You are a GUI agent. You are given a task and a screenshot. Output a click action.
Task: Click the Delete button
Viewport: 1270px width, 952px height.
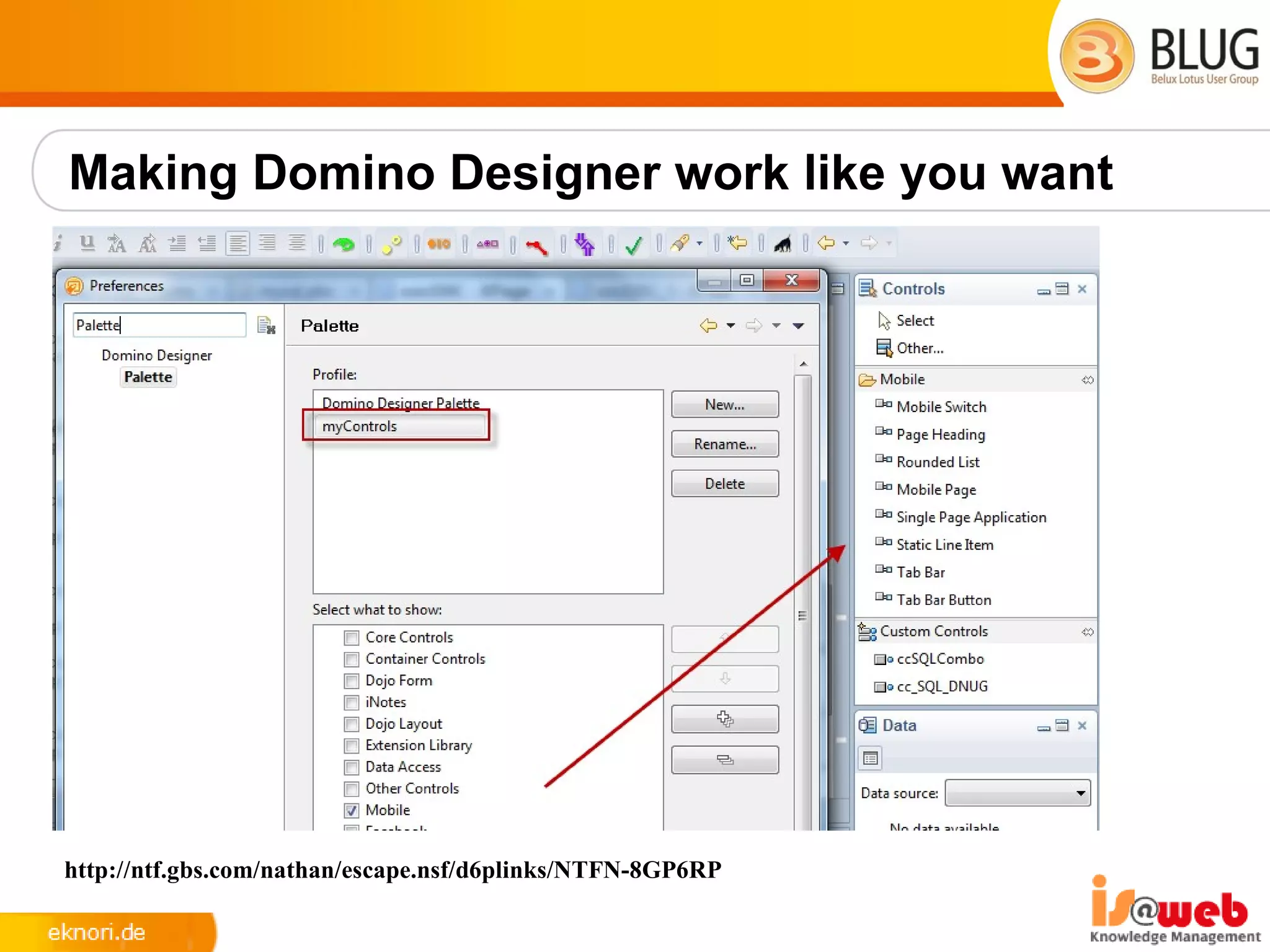[725, 484]
